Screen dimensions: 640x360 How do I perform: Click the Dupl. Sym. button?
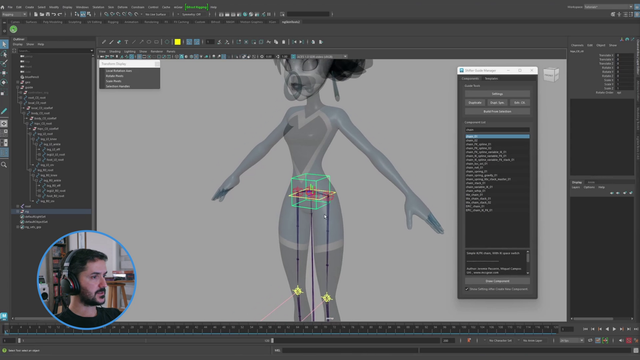pyautogui.click(x=497, y=102)
